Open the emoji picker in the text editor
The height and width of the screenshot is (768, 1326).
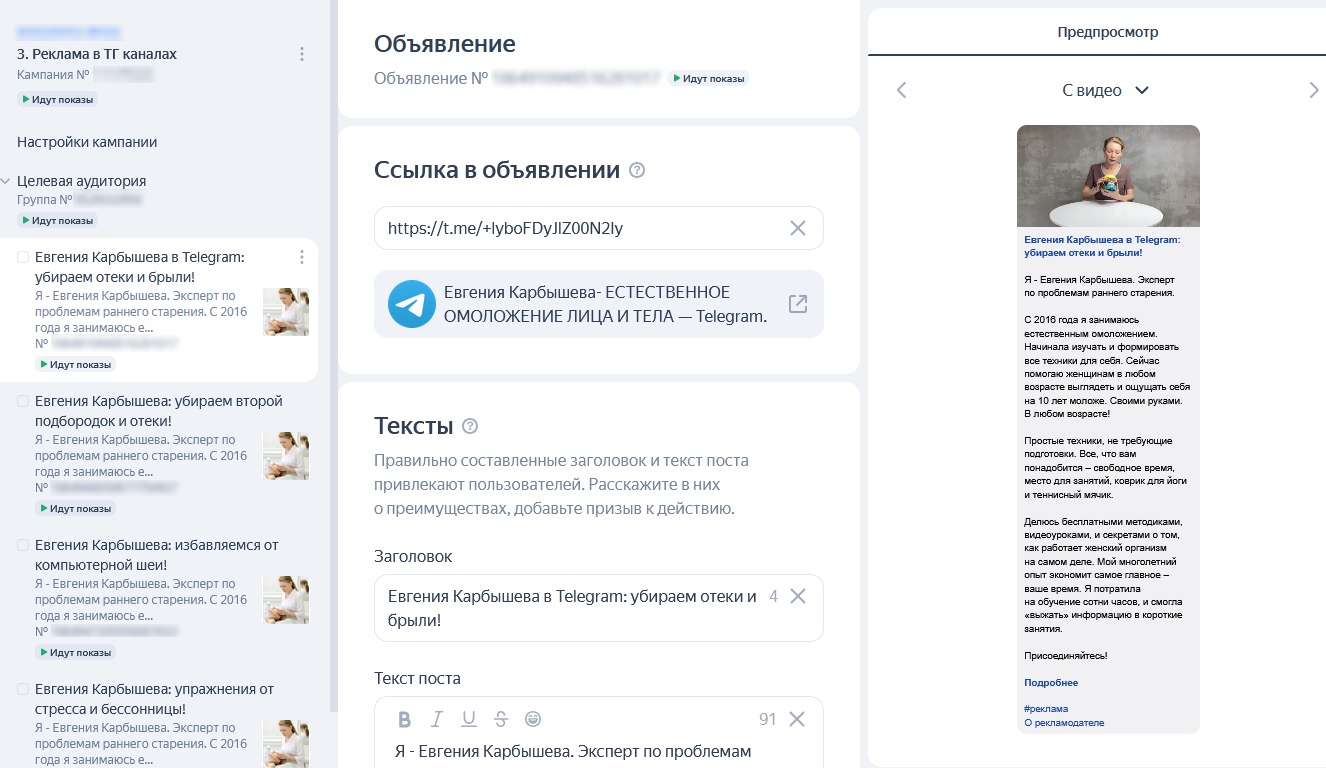coord(532,719)
